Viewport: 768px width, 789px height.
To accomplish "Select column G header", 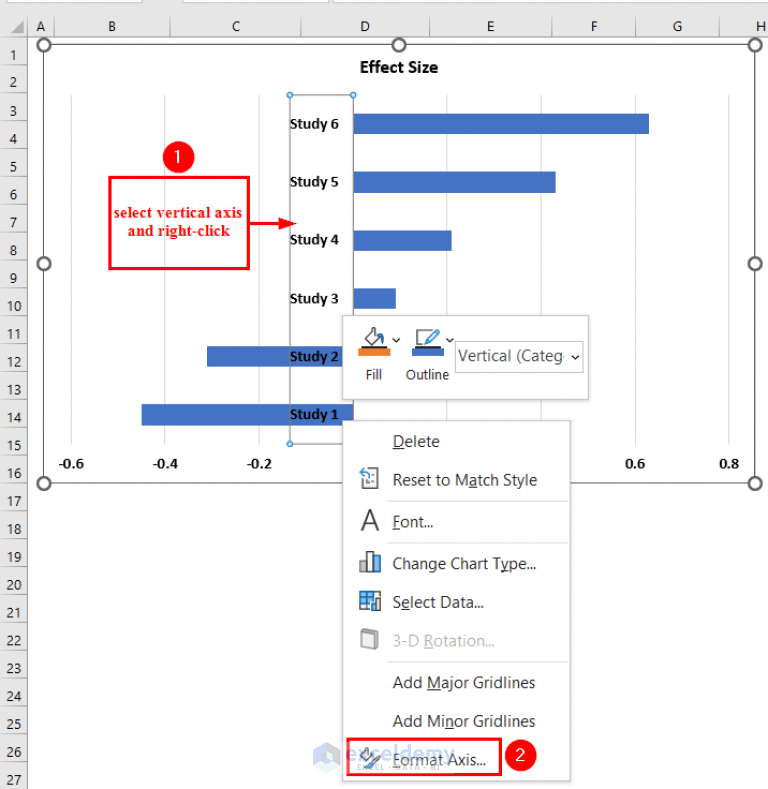I will [677, 26].
